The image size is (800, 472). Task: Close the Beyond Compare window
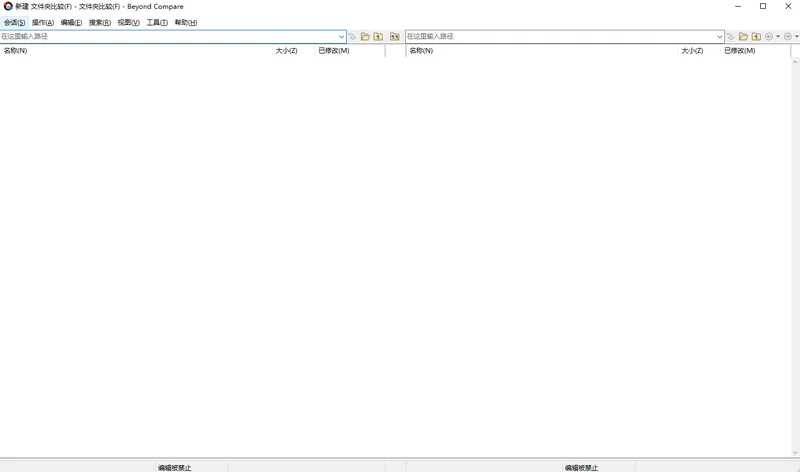tap(788, 6)
